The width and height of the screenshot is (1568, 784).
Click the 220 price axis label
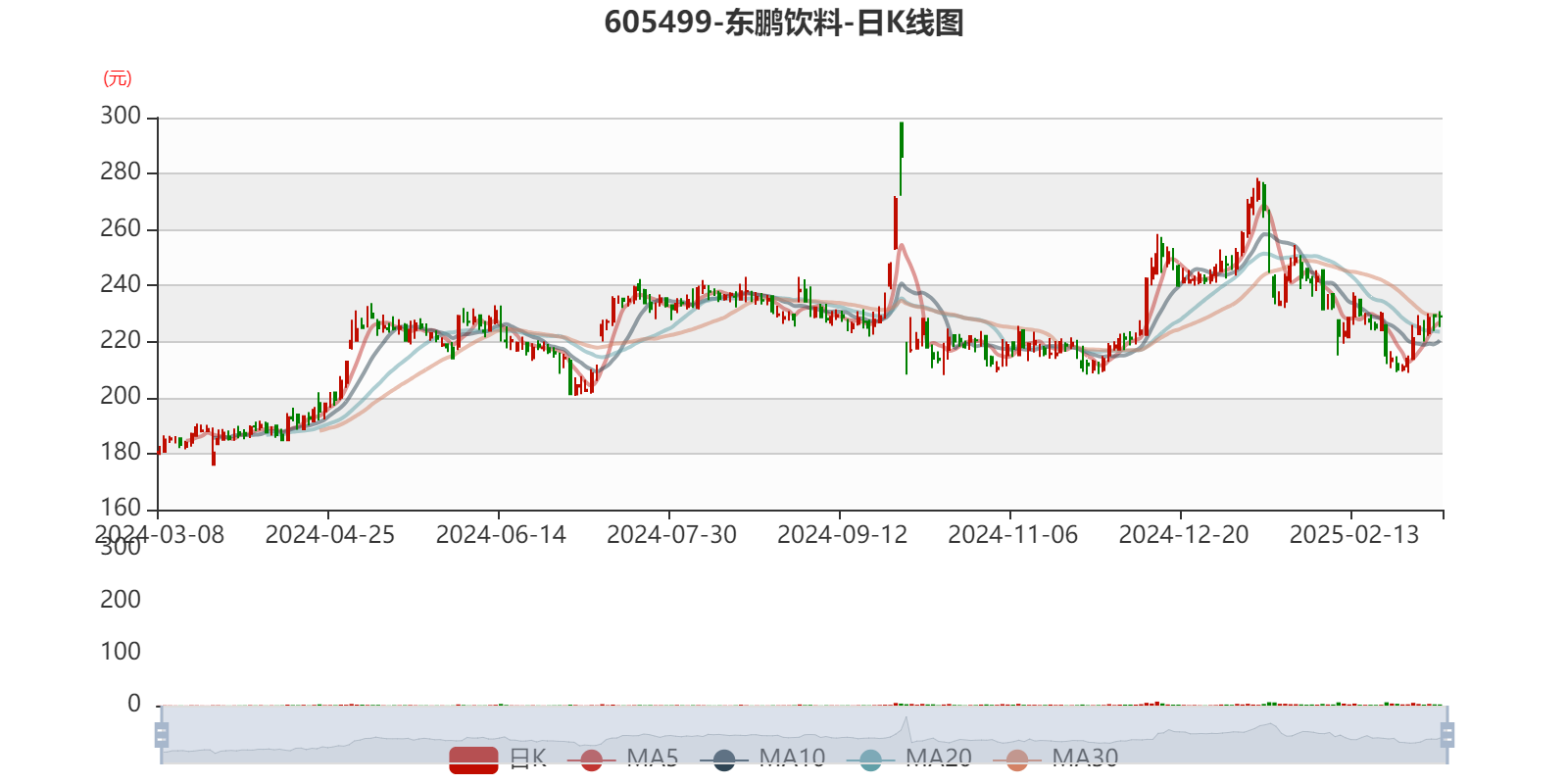(x=121, y=340)
